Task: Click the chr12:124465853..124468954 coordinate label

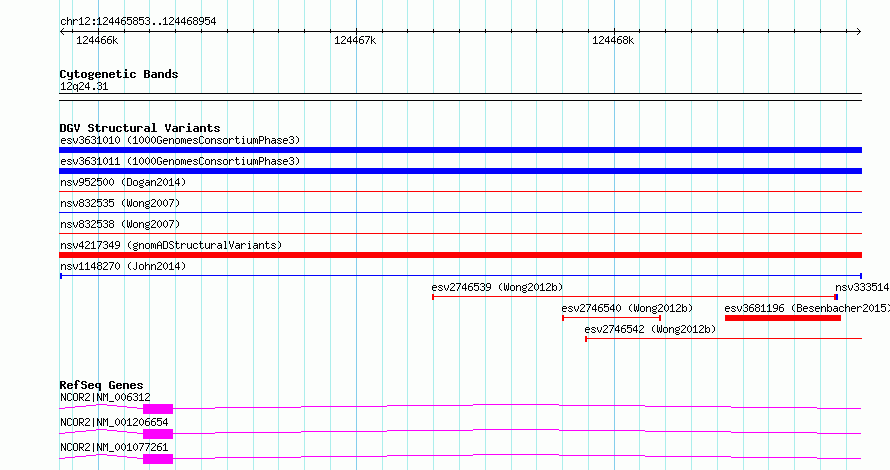Action: tap(138, 22)
